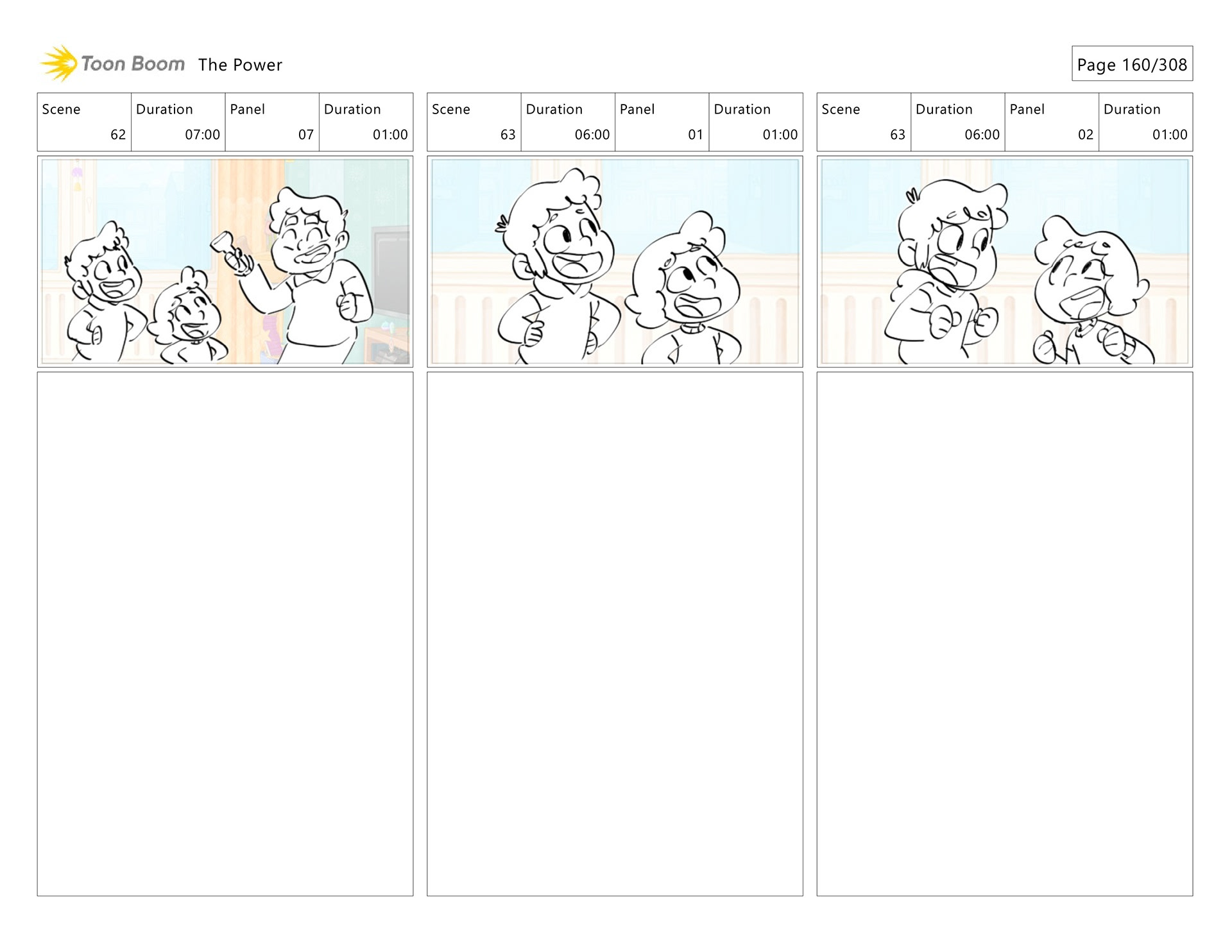Select the Scene 63 Panel 01 thumbnail
The height and width of the screenshot is (952, 1232).
pos(615,262)
